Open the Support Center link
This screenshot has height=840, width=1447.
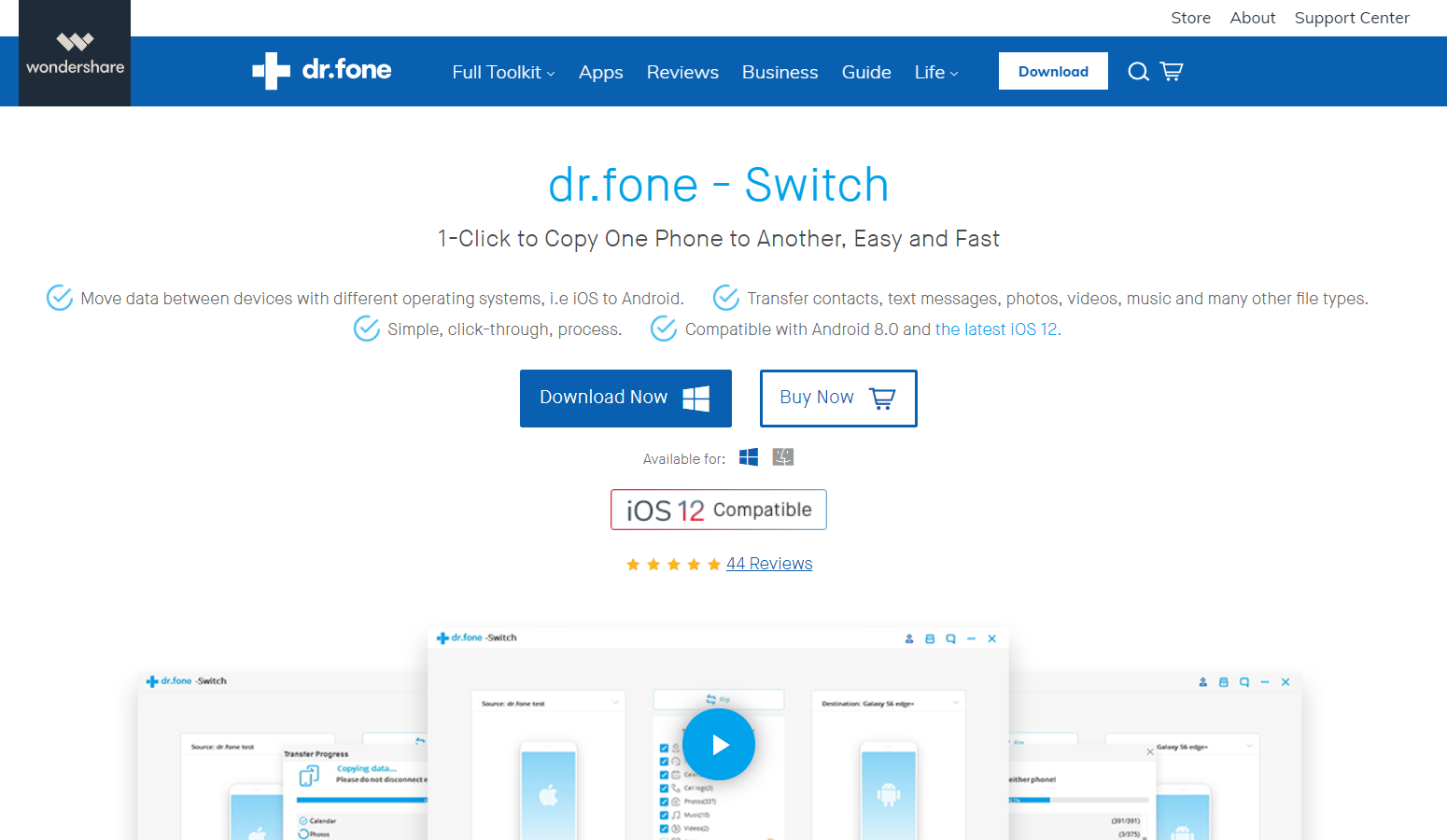tap(1352, 18)
